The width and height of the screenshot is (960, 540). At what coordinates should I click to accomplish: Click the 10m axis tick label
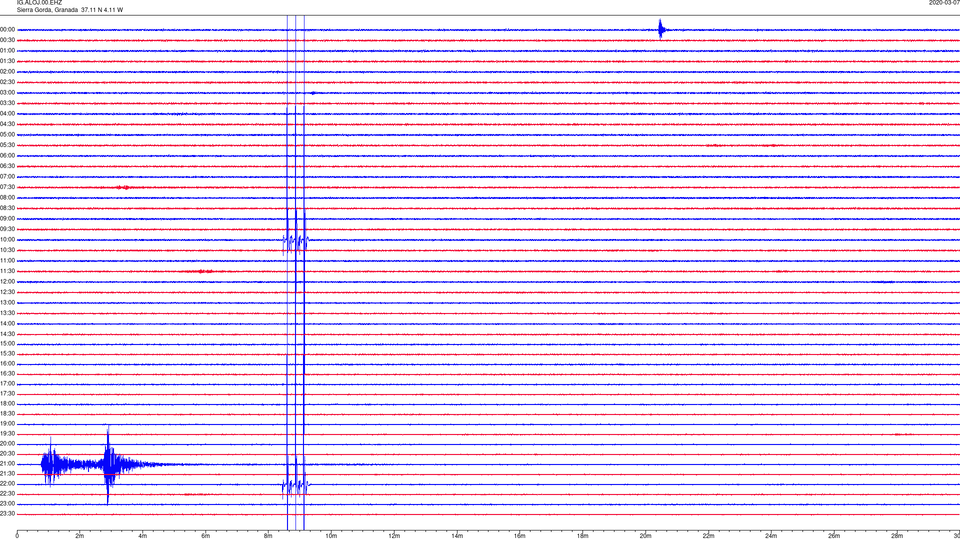click(331, 536)
